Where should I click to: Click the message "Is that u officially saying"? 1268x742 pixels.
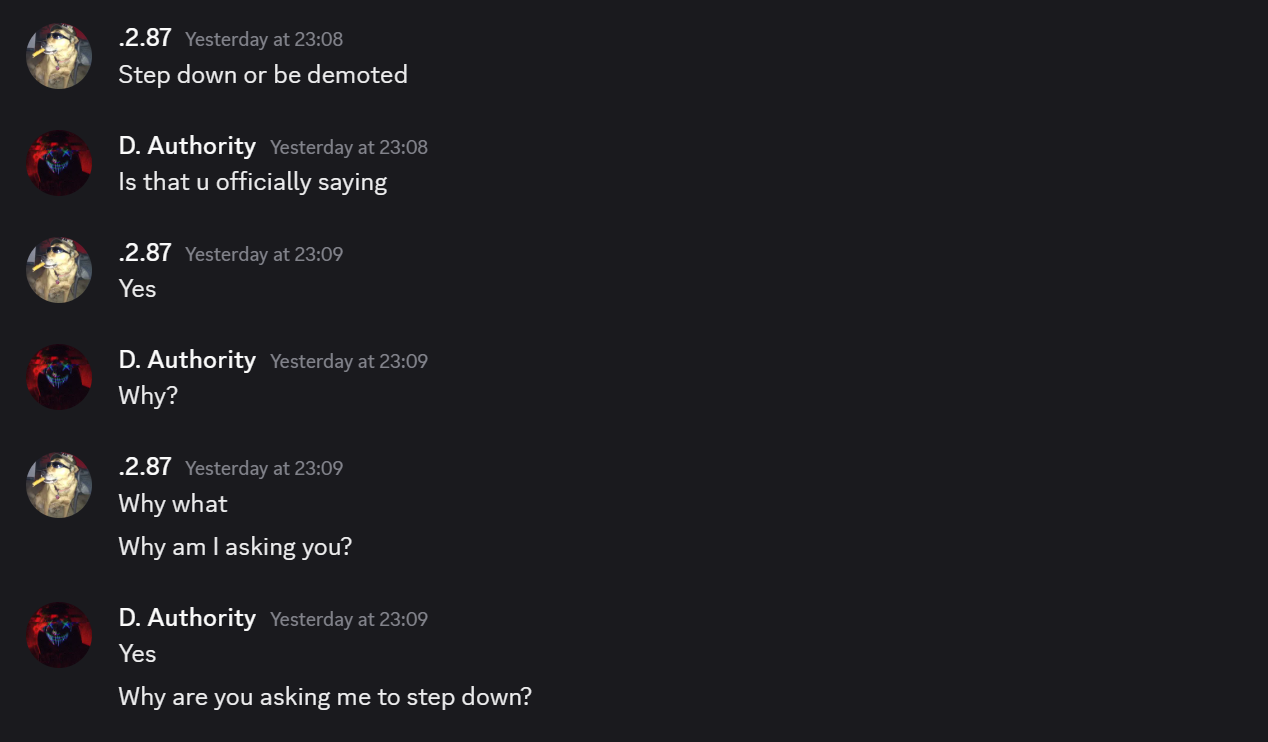point(253,182)
